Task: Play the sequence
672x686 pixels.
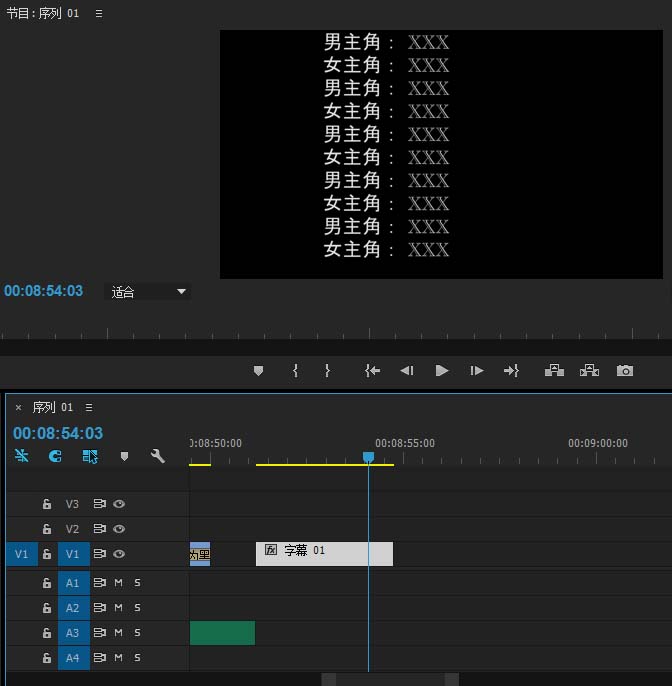Action: [x=442, y=371]
